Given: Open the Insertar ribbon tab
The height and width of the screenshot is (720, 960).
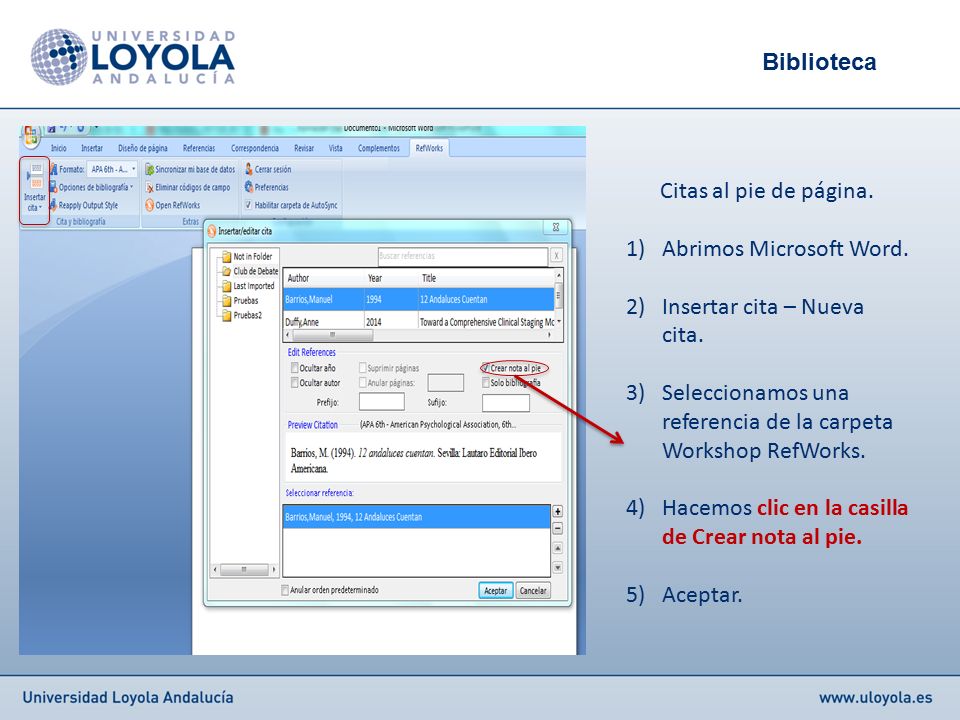Looking at the screenshot, I should pyautogui.click(x=92, y=148).
